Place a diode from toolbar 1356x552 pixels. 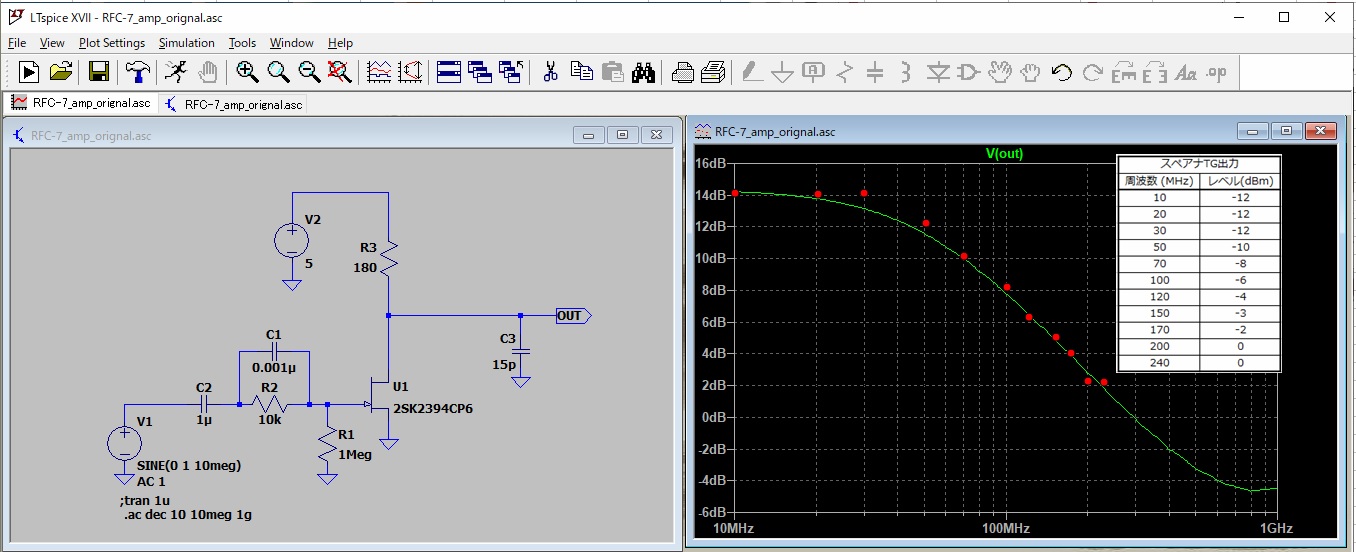coord(938,72)
